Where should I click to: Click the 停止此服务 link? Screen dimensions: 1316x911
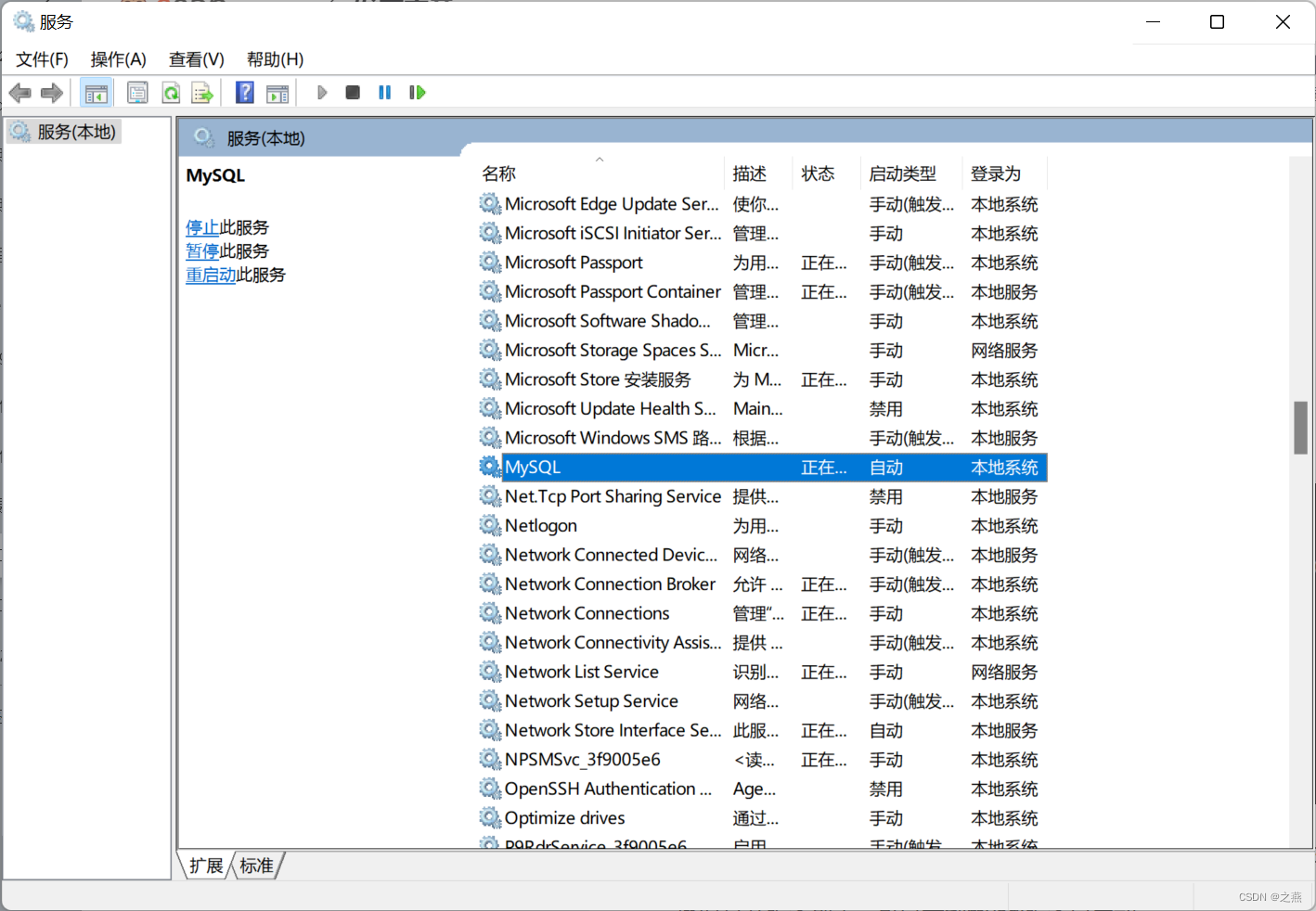[x=203, y=226]
